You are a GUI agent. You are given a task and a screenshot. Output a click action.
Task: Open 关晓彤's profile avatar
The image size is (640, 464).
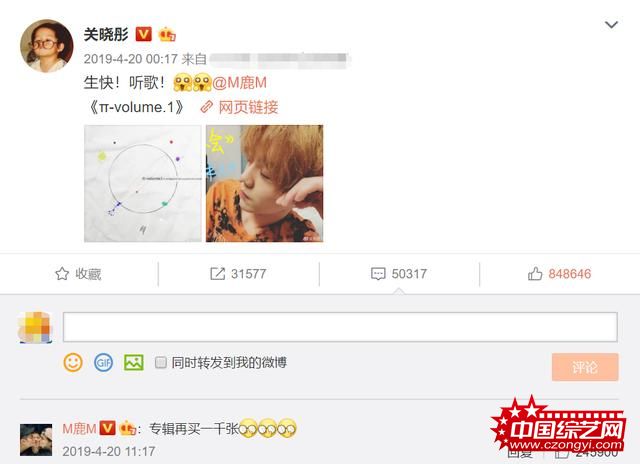[x=47, y=46]
